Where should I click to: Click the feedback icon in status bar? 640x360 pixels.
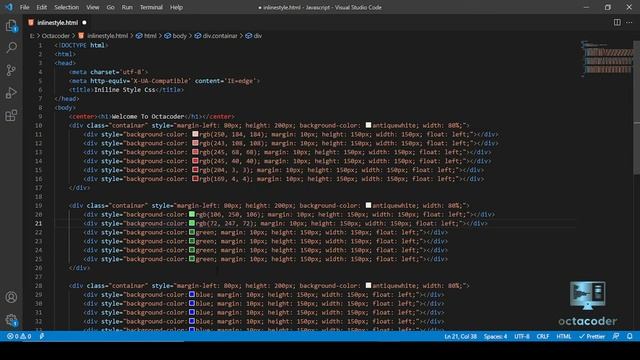(x=616, y=336)
